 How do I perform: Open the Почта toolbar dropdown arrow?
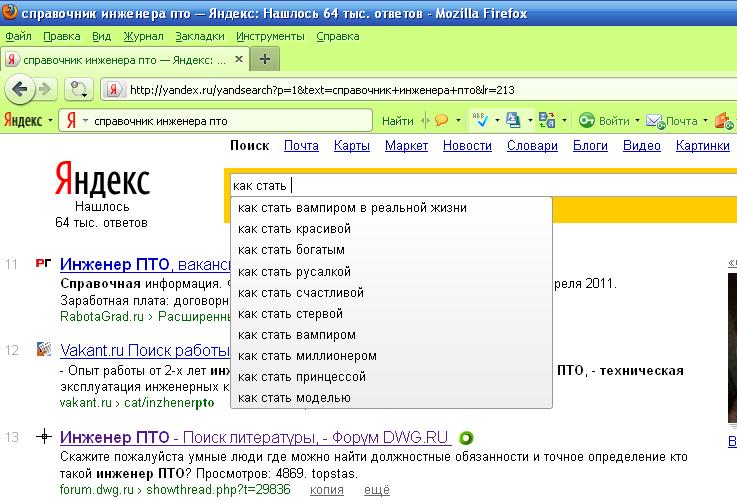(705, 121)
